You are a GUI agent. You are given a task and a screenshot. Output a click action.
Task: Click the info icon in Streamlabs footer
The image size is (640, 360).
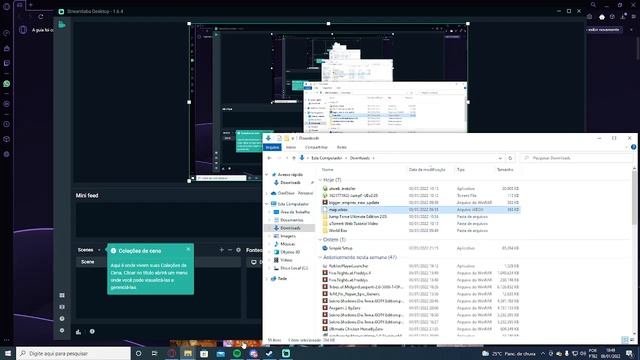pyautogui.click(x=92, y=331)
